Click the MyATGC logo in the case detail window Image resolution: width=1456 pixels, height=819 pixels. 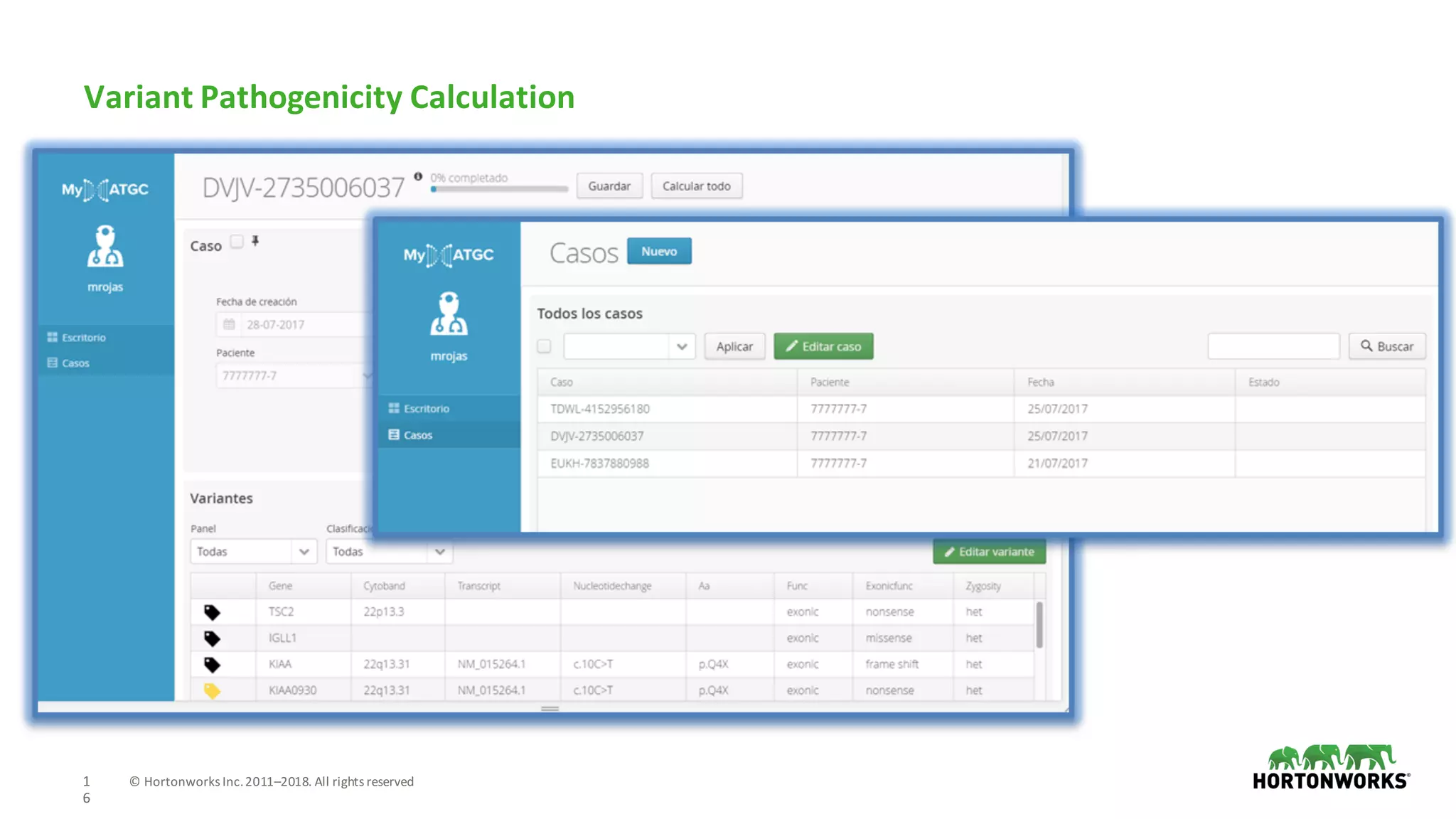pos(105,190)
